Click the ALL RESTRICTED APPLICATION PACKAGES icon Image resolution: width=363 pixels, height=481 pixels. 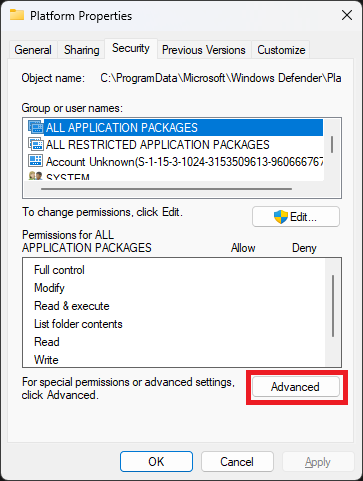(36, 144)
